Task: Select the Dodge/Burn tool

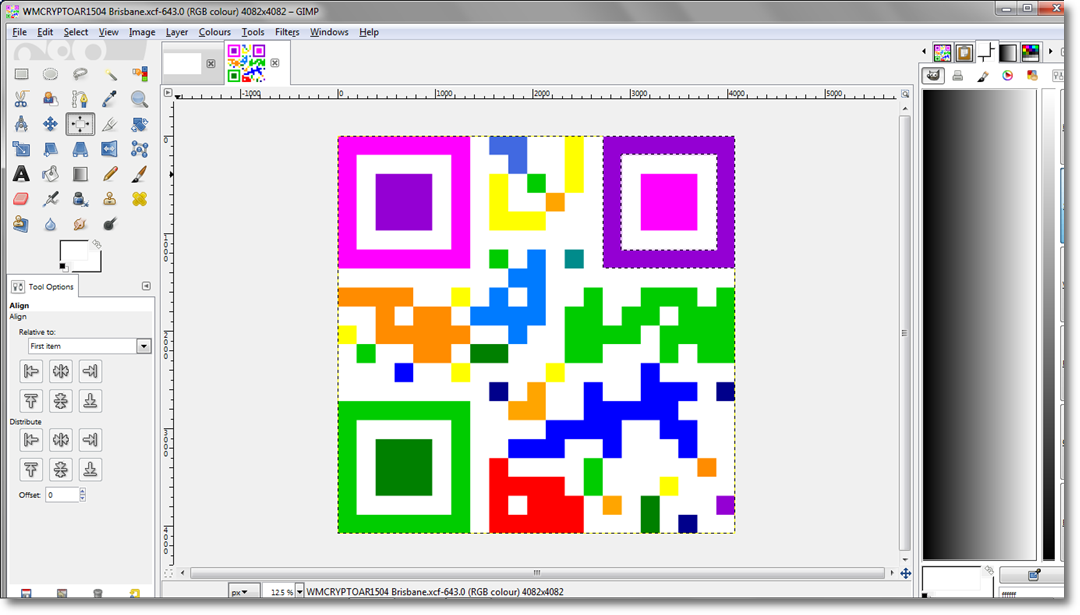Action: (110, 224)
